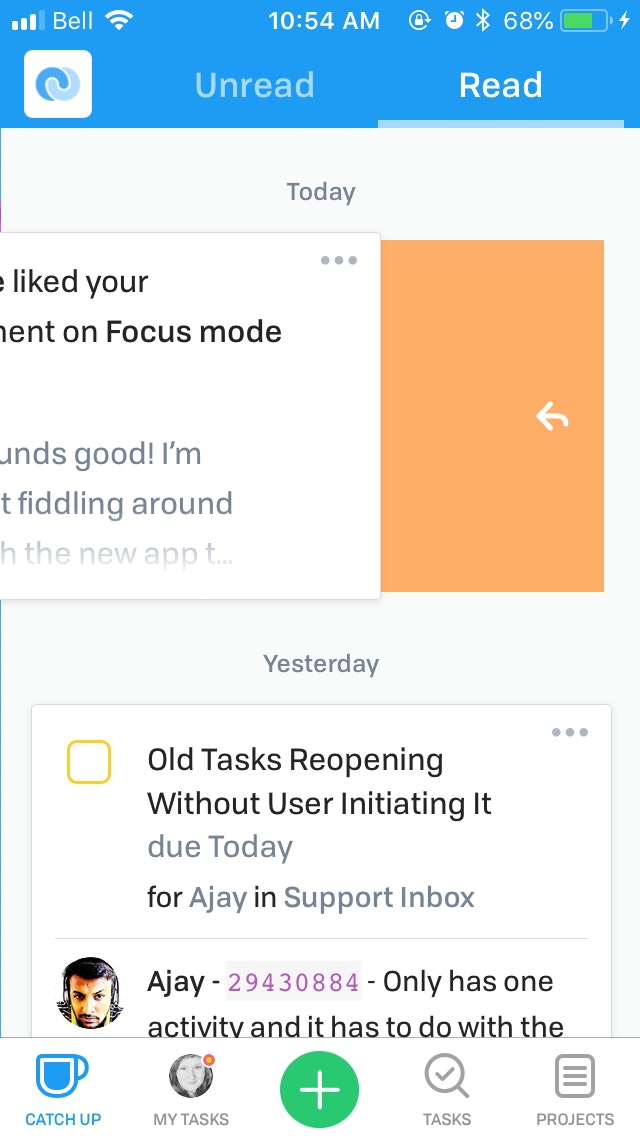Select the Read tab
The width and height of the screenshot is (640, 1136).
click(501, 85)
